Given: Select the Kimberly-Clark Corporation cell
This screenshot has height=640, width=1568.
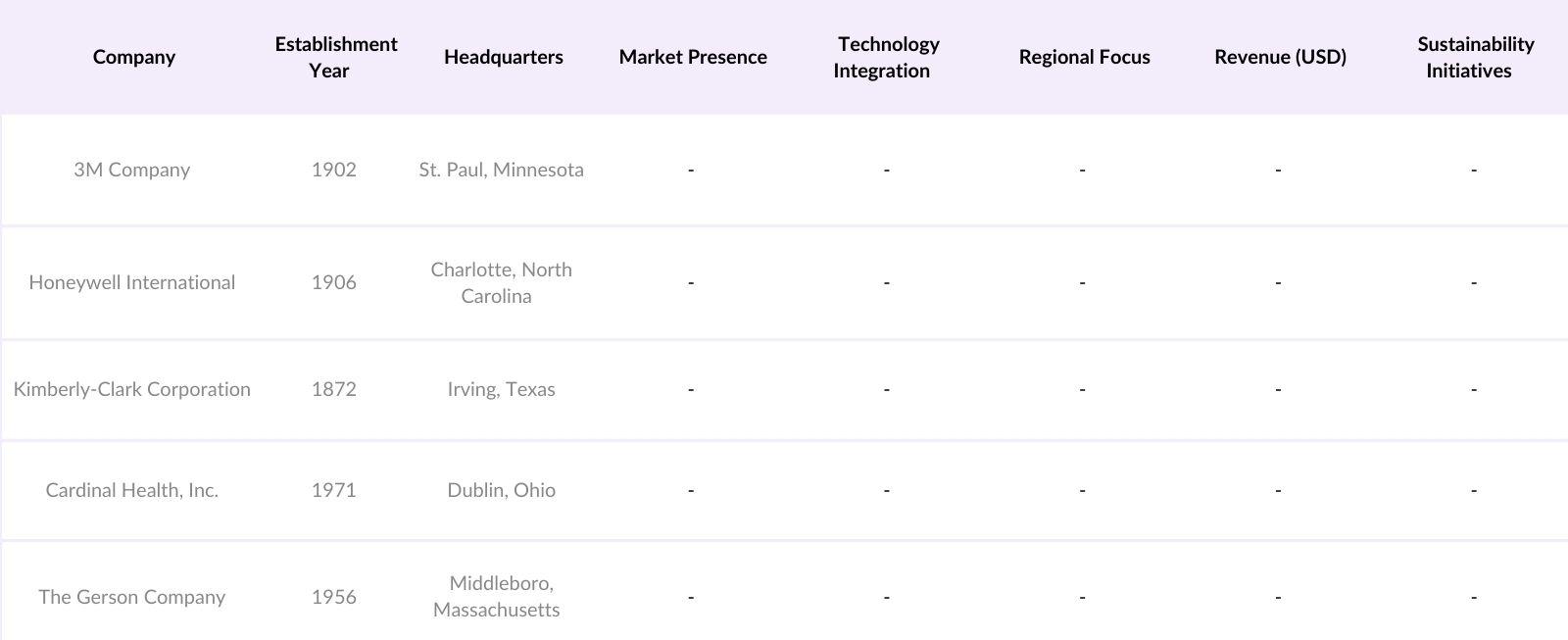Looking at the screenshot, I should coord(132,389).
